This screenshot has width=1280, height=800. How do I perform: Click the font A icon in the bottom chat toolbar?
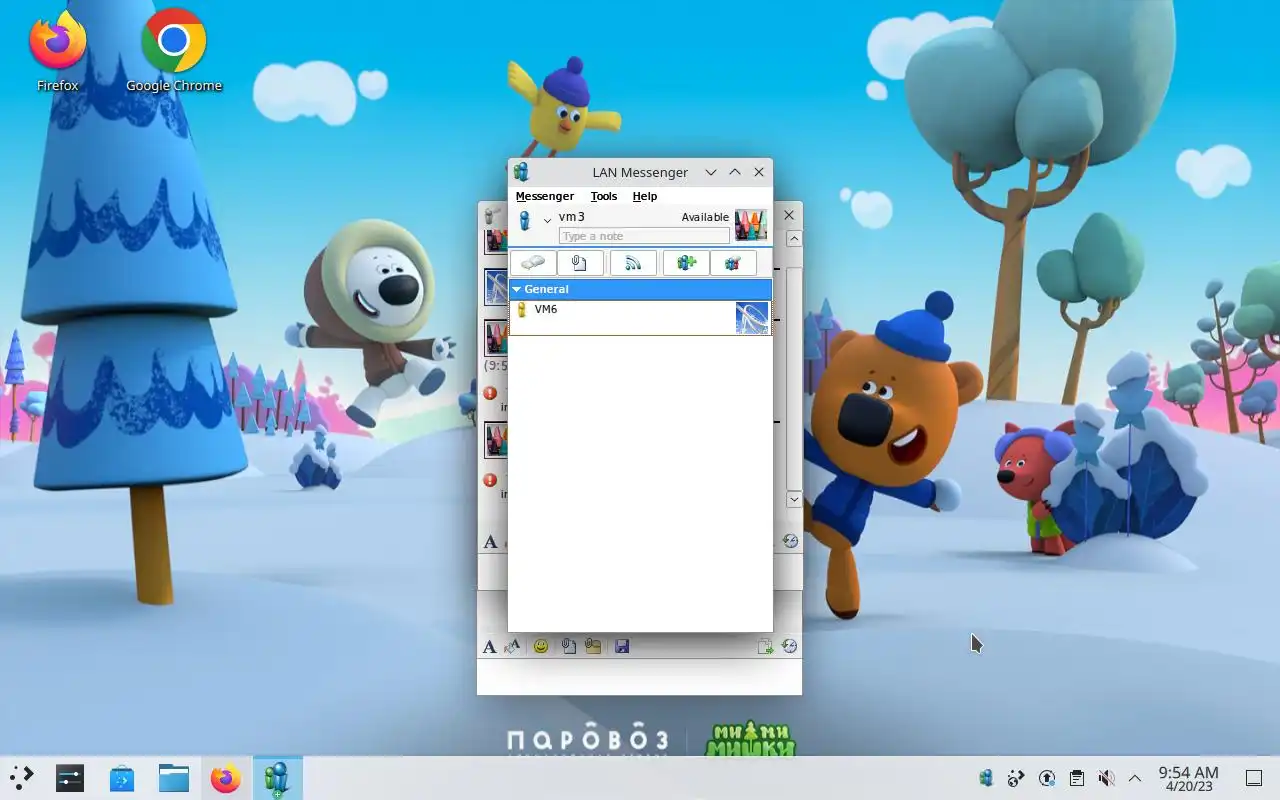tap(490, 647)
